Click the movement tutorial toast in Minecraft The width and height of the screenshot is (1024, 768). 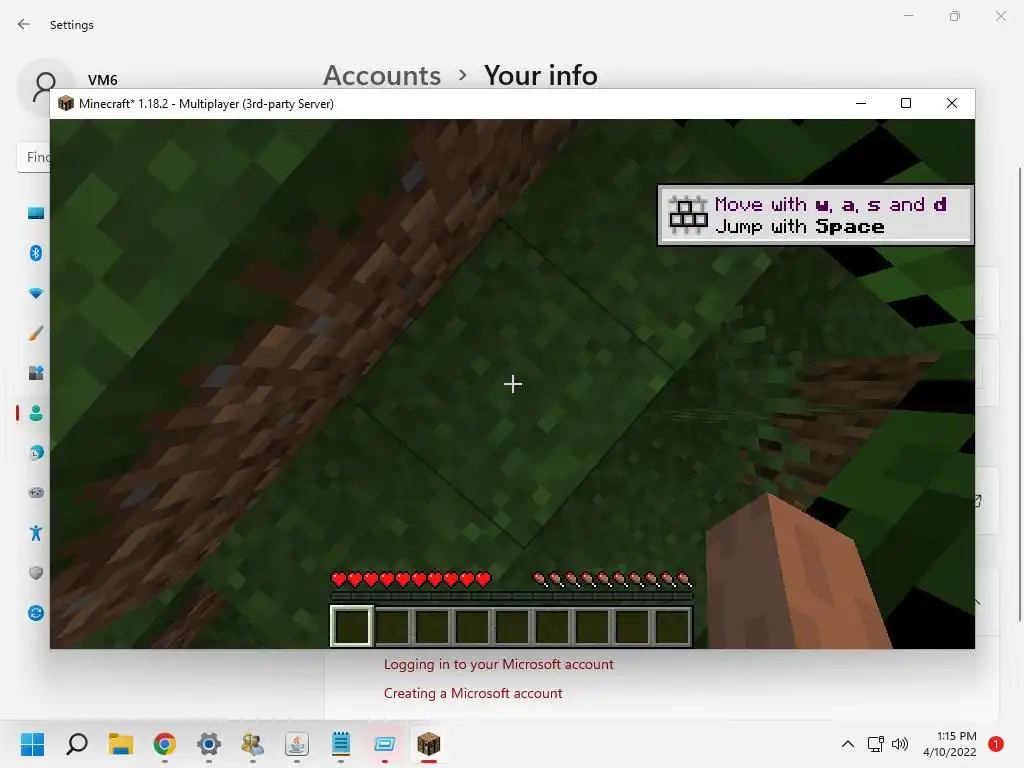(x=815, y=215)
